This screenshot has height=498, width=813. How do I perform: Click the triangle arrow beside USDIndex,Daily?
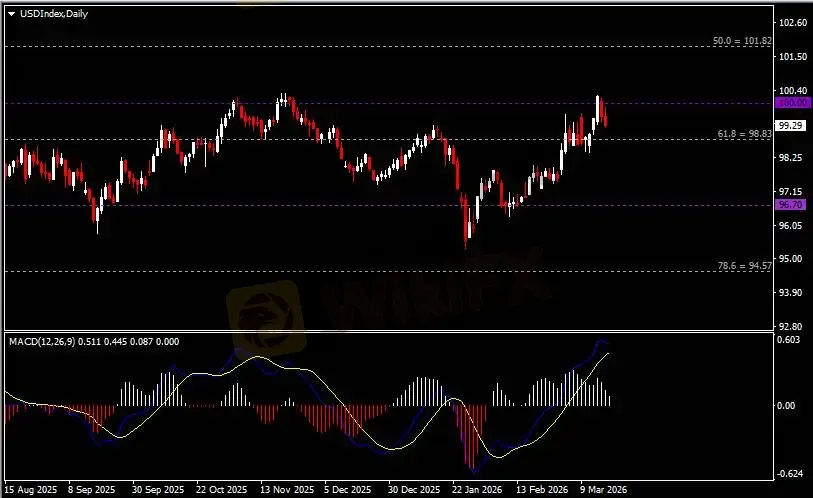[11, 13]
